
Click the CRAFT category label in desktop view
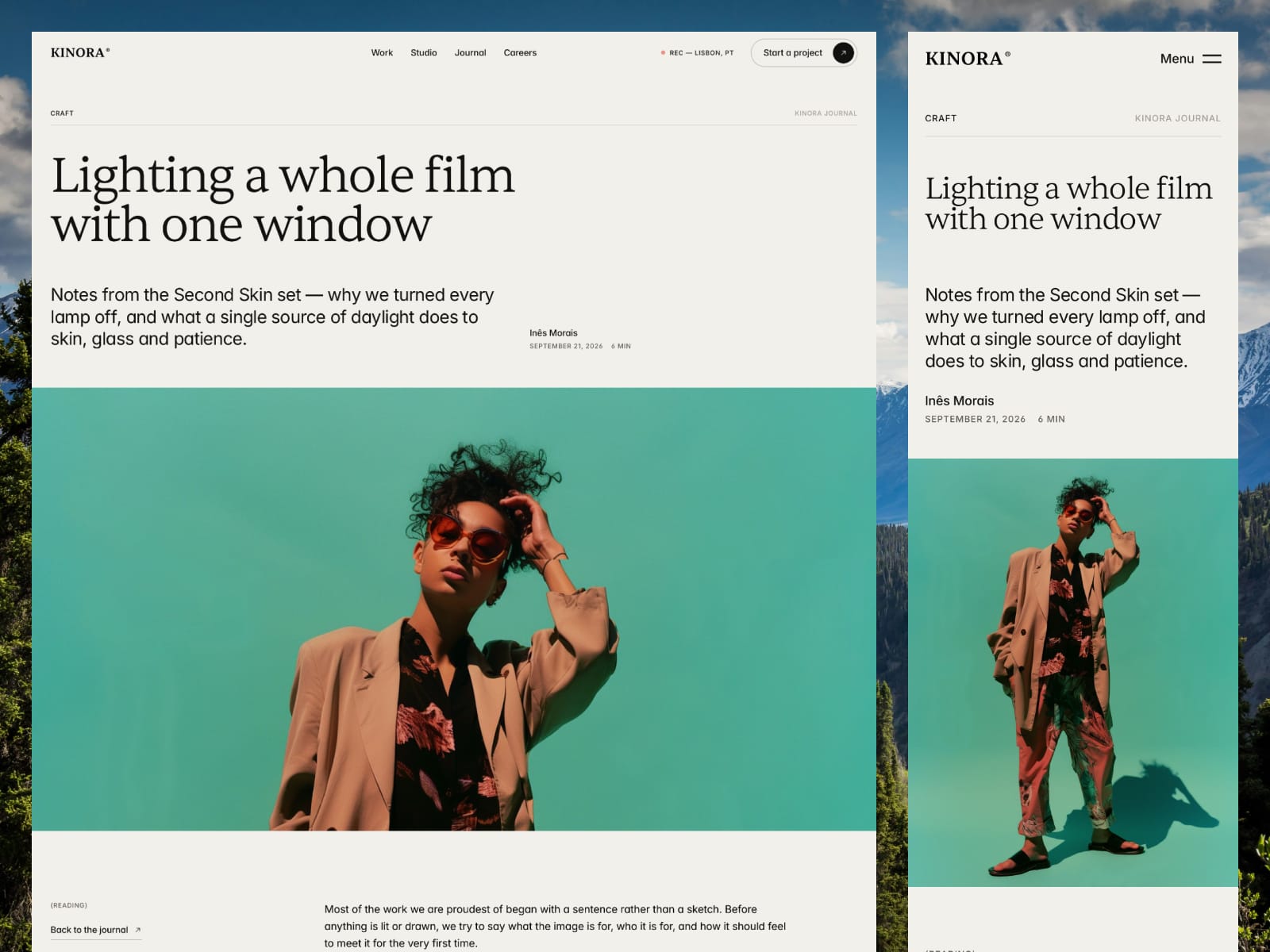(62, 113)
